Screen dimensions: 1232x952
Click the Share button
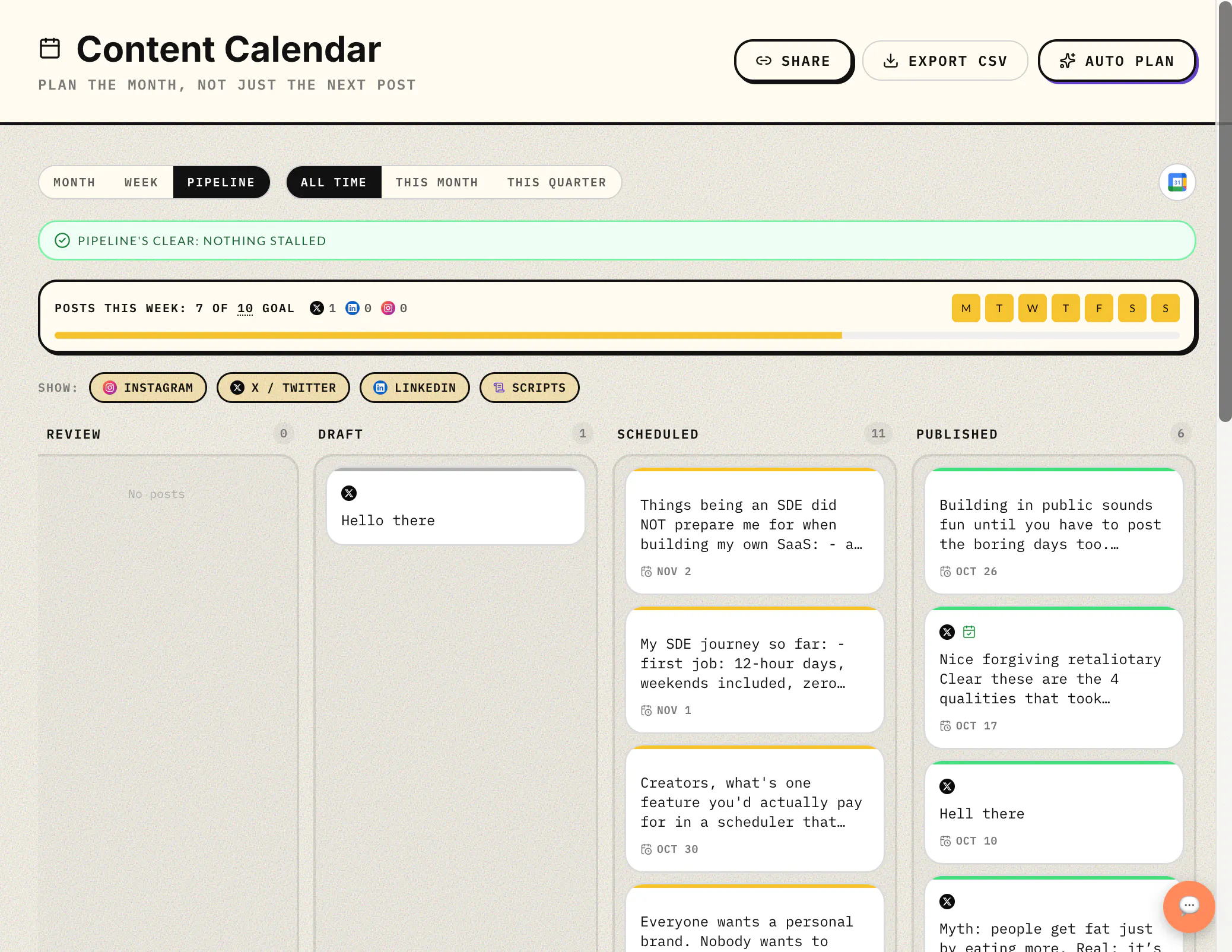793,61
